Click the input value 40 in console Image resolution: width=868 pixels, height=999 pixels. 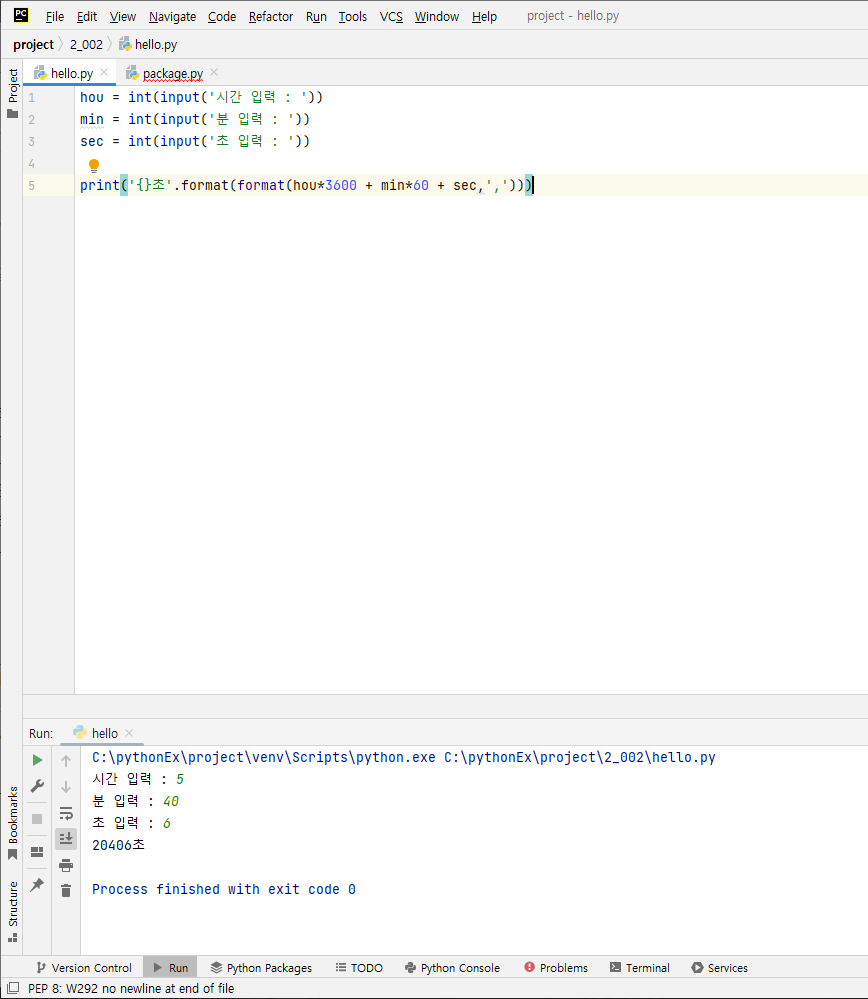pos(171,801)
